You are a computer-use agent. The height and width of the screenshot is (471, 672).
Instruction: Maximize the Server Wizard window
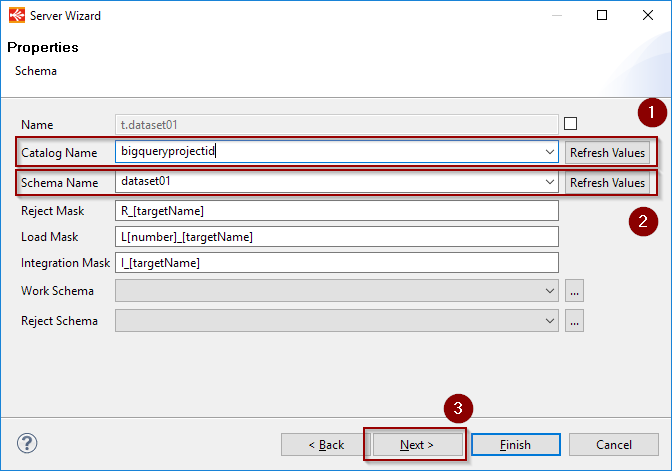(x=602, y=15)
